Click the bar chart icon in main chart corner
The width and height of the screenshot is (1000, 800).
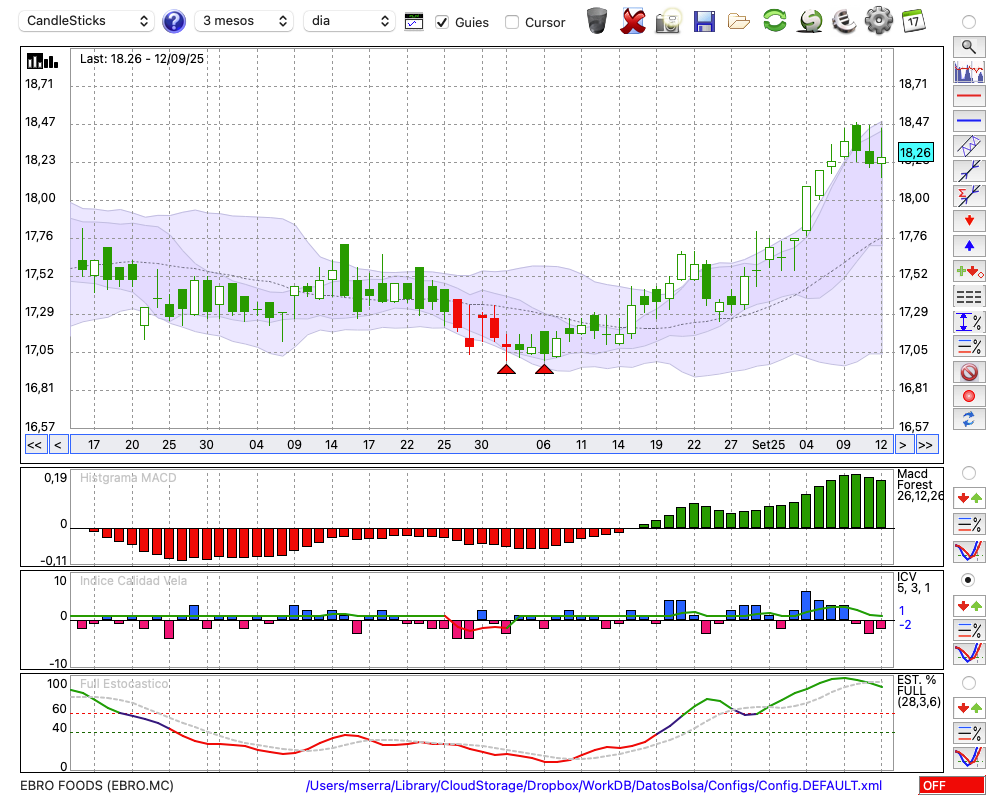pyautogui.click(x=42, y=61)
